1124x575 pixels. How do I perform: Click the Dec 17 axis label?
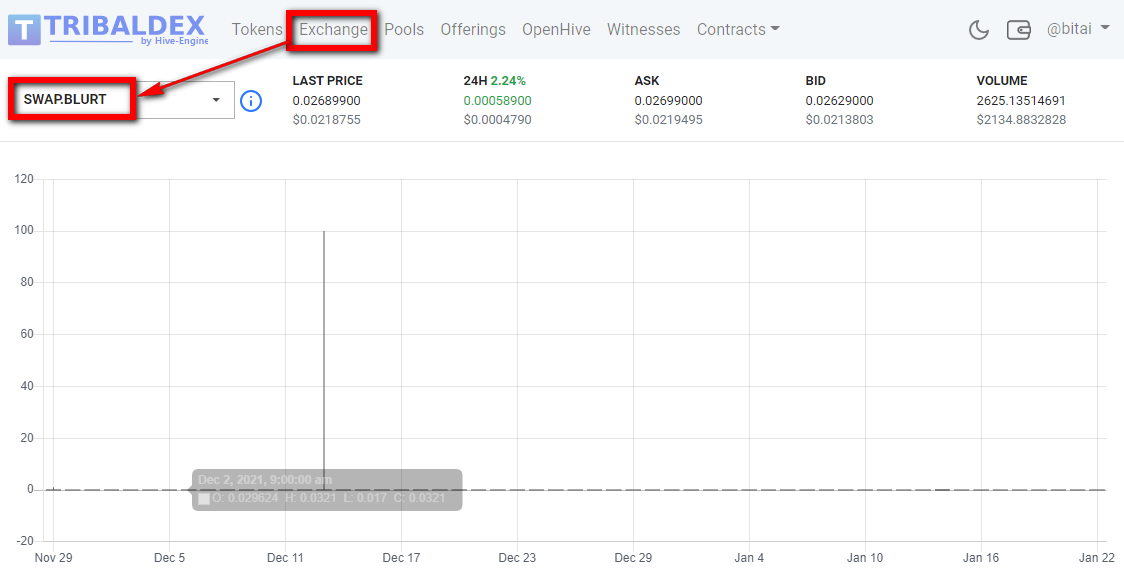click(401, 557)
